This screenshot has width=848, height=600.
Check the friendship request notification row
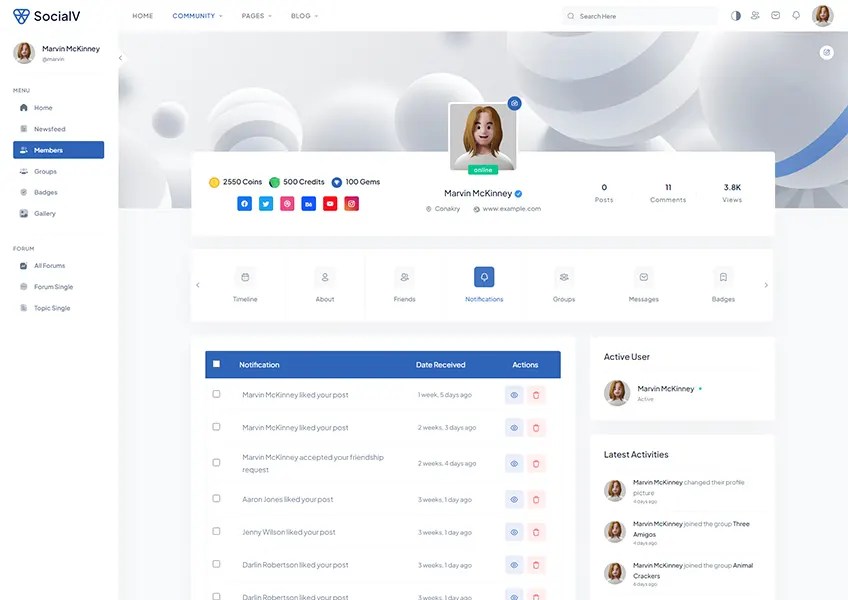[x=216, y=463]
